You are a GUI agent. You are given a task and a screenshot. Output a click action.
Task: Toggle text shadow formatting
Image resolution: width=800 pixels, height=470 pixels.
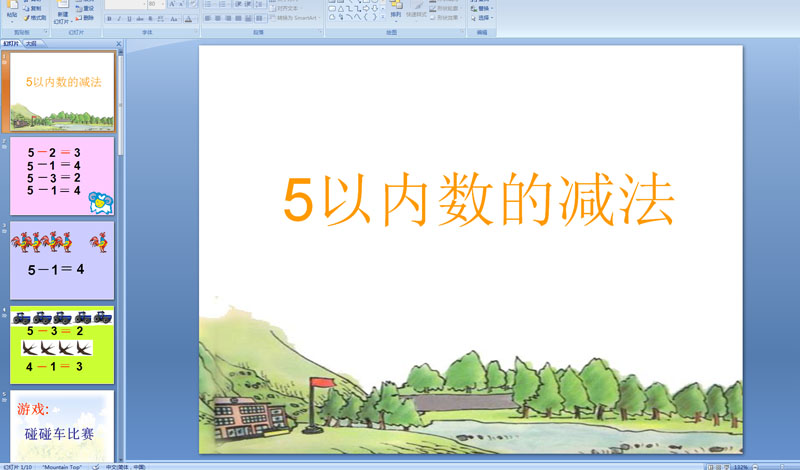click(x=150, y=19)
